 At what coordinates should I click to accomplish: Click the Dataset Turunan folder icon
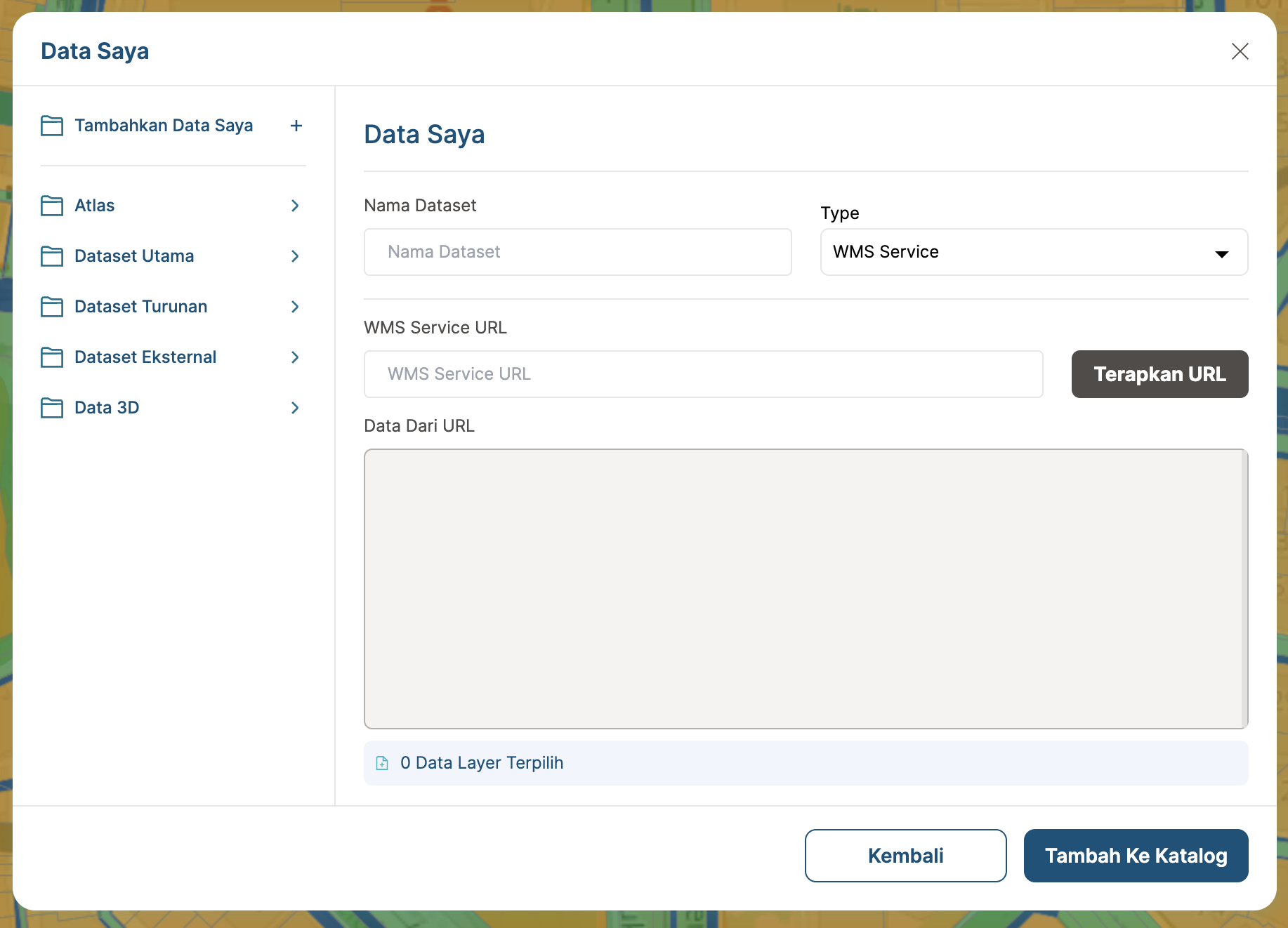pos(52,307)
